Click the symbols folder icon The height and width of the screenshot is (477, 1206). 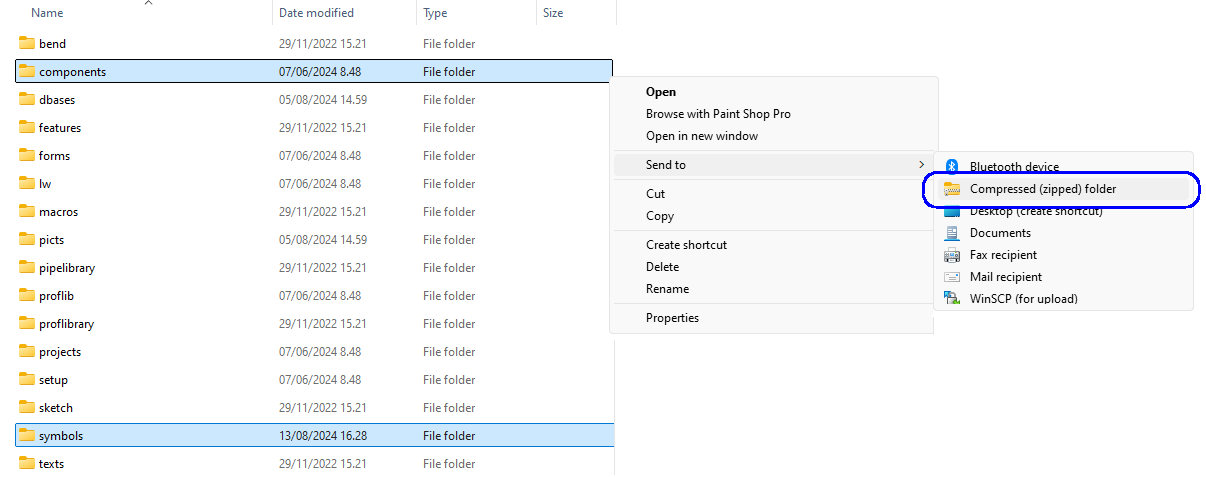tap(27, 436)
